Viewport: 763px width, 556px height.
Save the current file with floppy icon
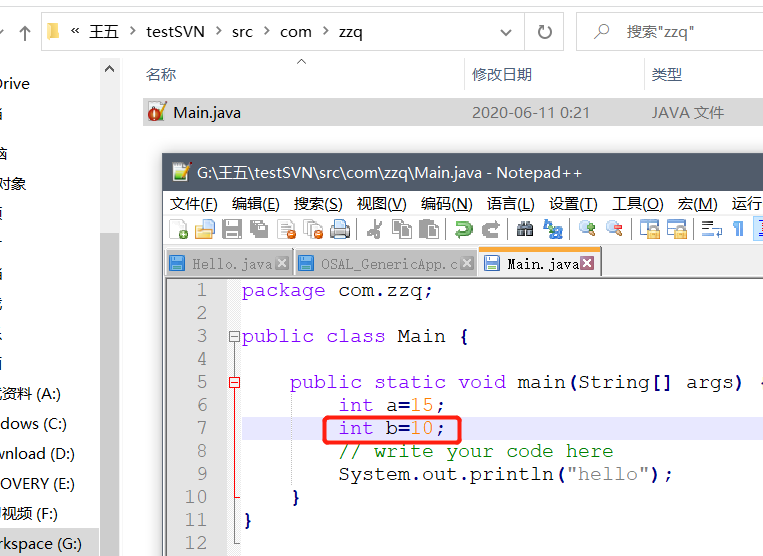232,229
